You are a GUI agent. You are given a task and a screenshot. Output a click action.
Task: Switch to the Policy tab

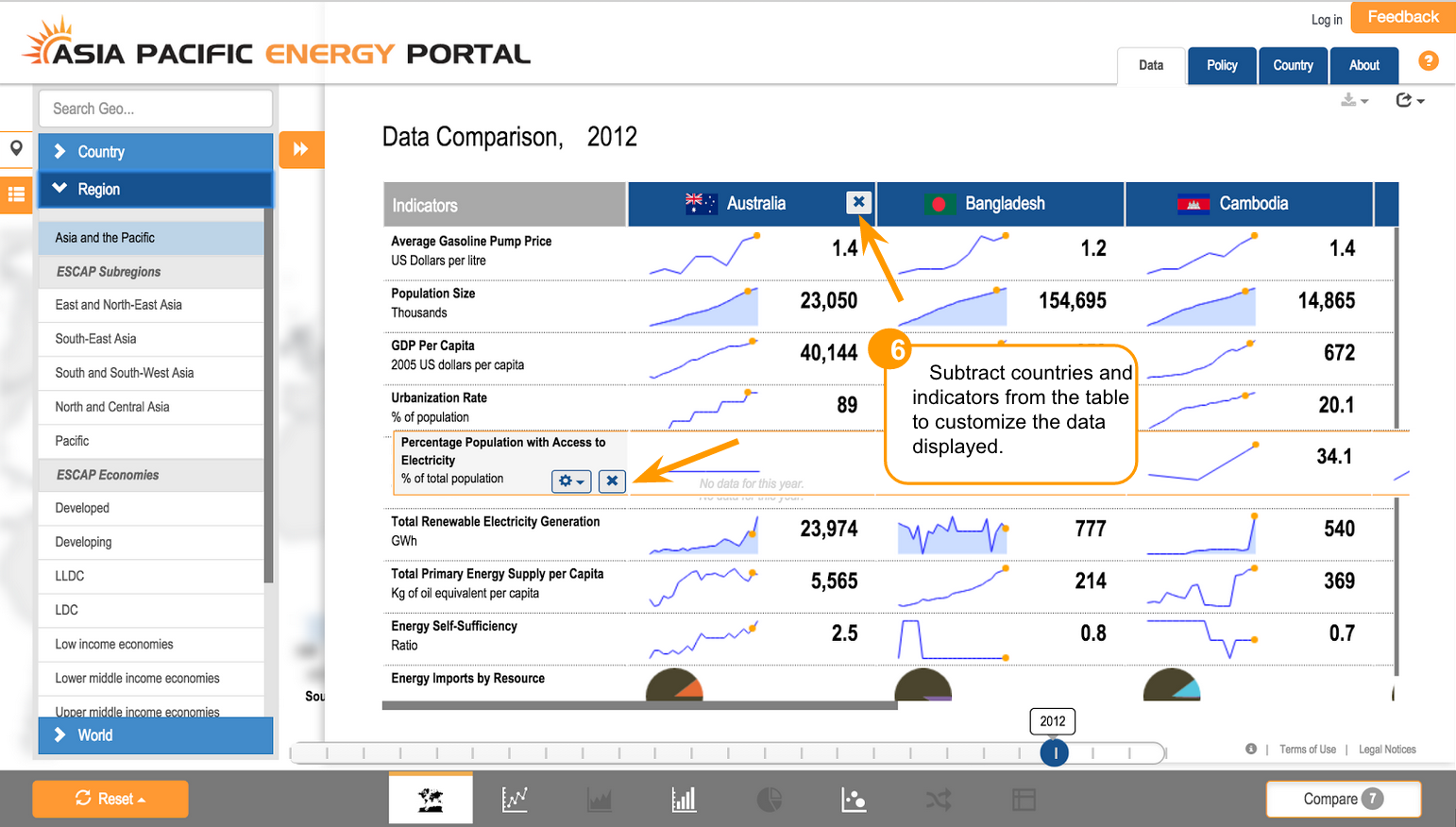coord(1222,65)
